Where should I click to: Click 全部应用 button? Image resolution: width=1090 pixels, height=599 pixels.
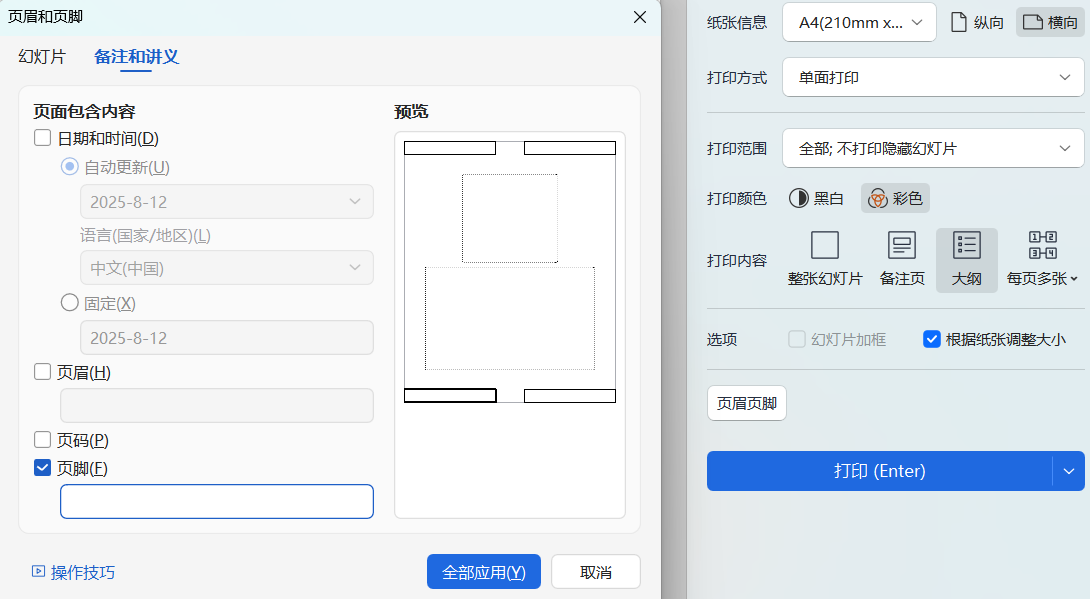click(483, 572)
